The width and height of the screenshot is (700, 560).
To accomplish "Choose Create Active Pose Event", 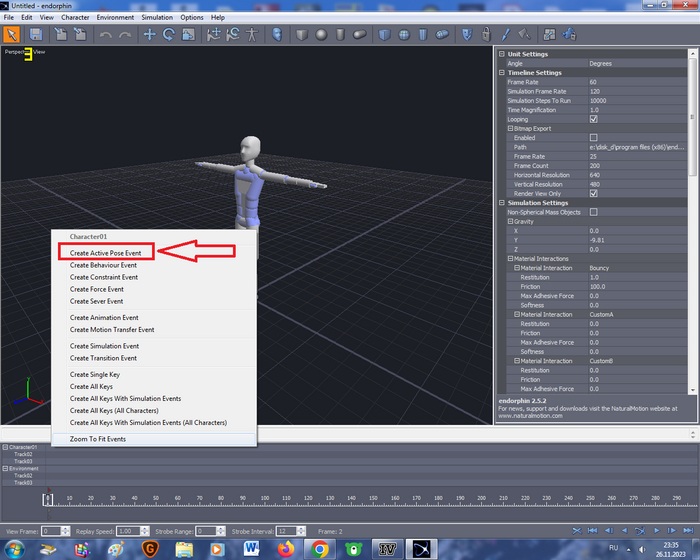I will [105, 253].
